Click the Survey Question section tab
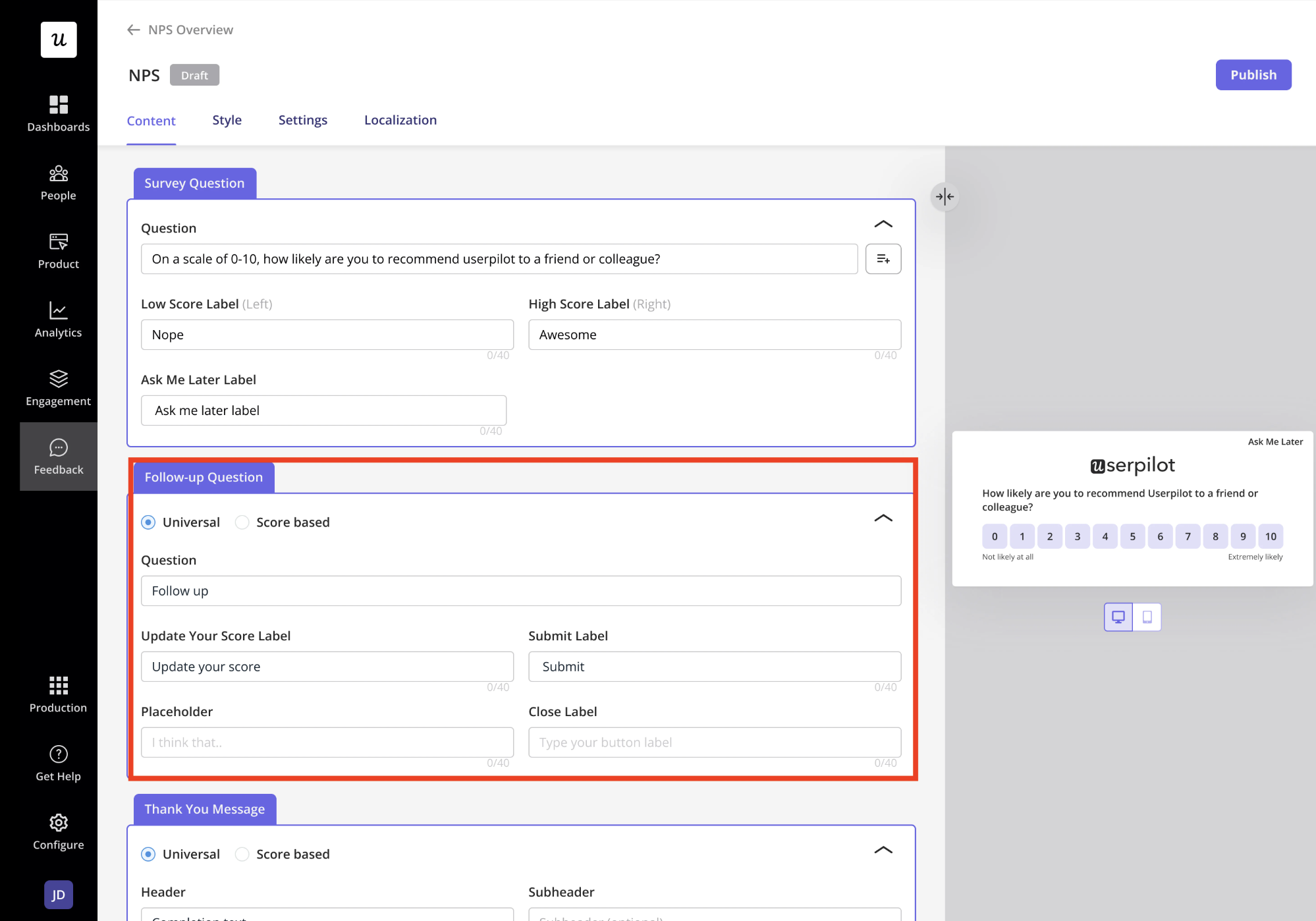This screenshot has width=1316, height=921. pos(195,183)
